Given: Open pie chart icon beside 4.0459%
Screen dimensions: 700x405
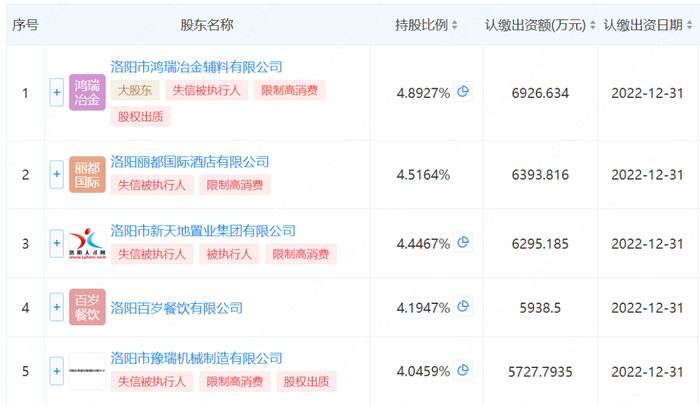Looking at the screenshot, I should click(463, 370).
